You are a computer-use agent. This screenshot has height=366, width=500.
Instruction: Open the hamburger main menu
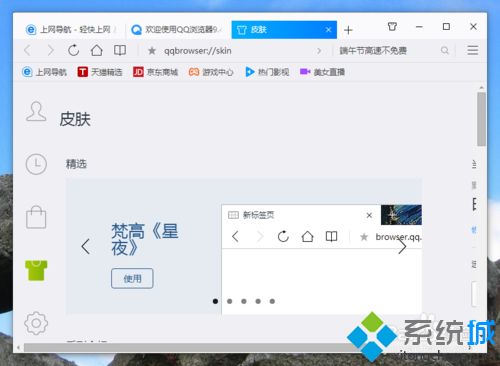[x=472, y=50]
